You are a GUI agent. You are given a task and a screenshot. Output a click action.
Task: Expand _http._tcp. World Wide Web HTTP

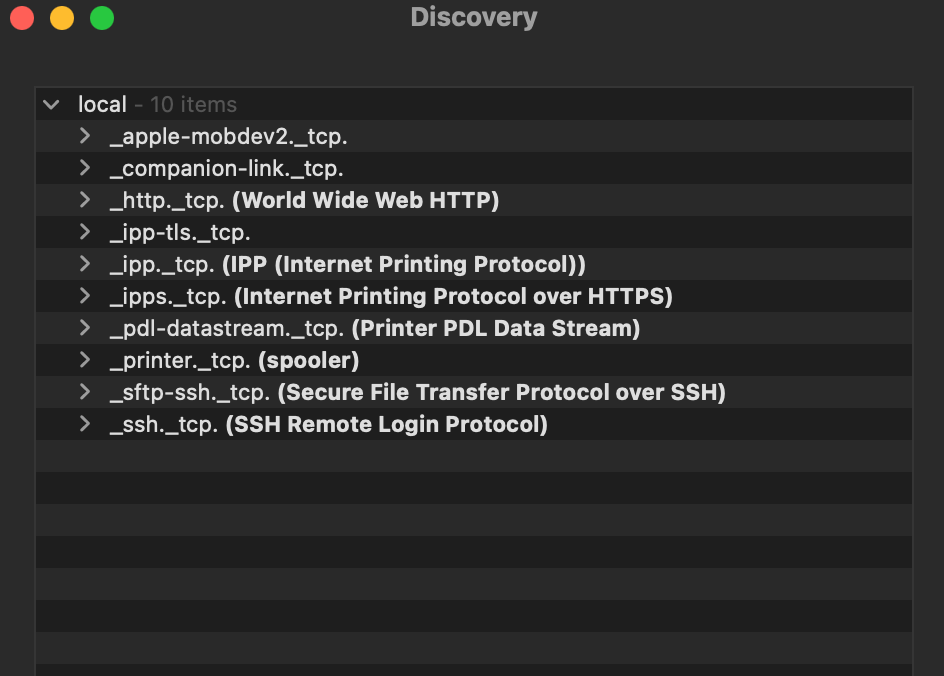pos(85,200)
